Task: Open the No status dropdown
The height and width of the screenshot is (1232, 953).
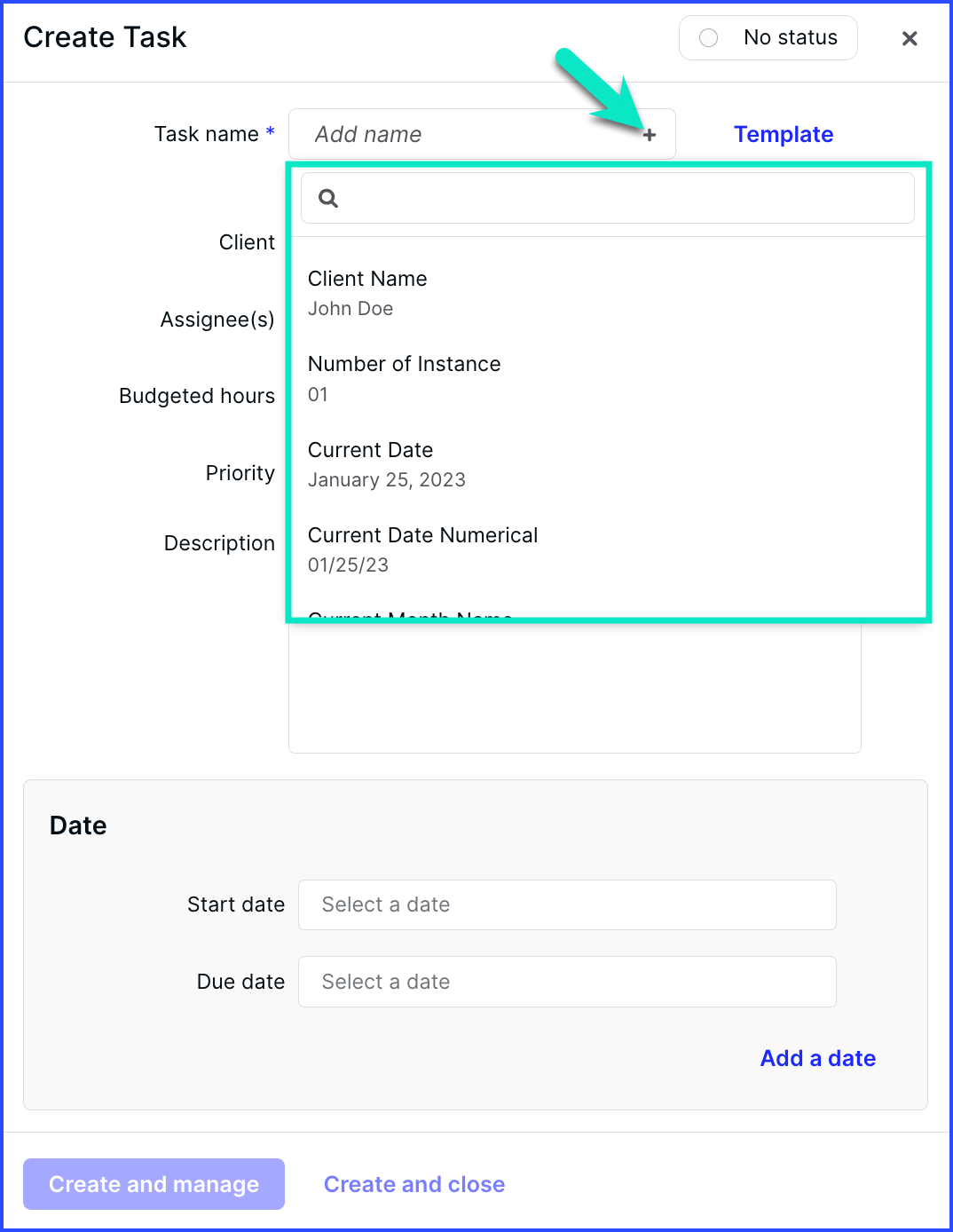Action: point(768,38)
